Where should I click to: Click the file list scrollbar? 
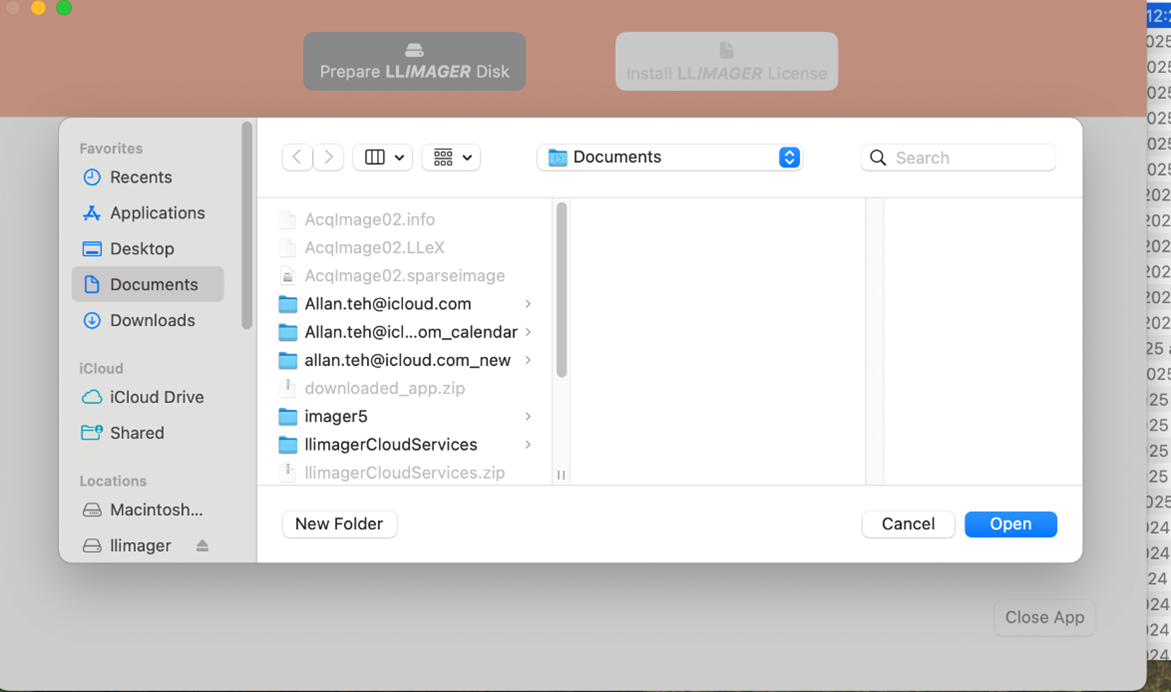pyautogui.click(x=561, y=290)
